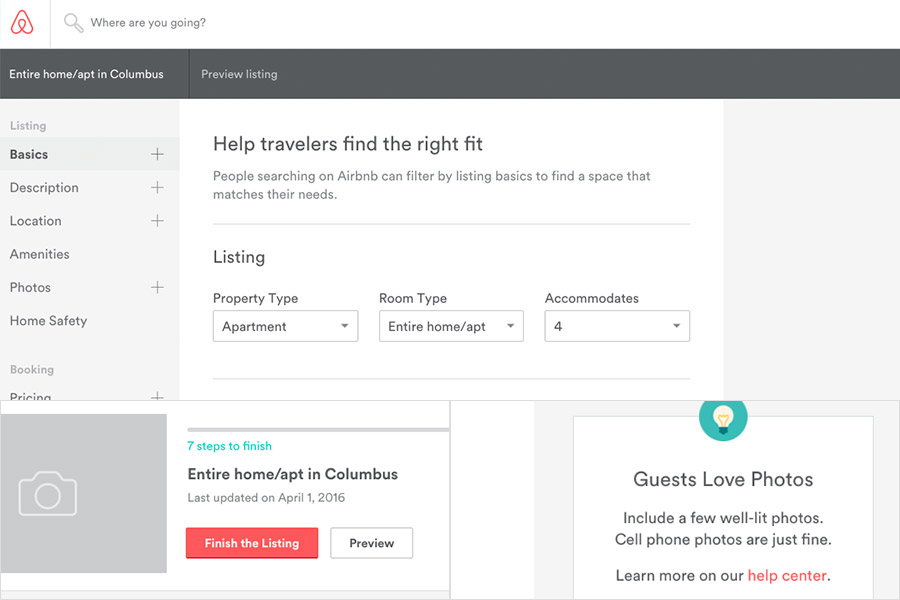Screen dimensions: 900x600
Task: Open the Property Type dropdown
Action: (x=285, y=326)
